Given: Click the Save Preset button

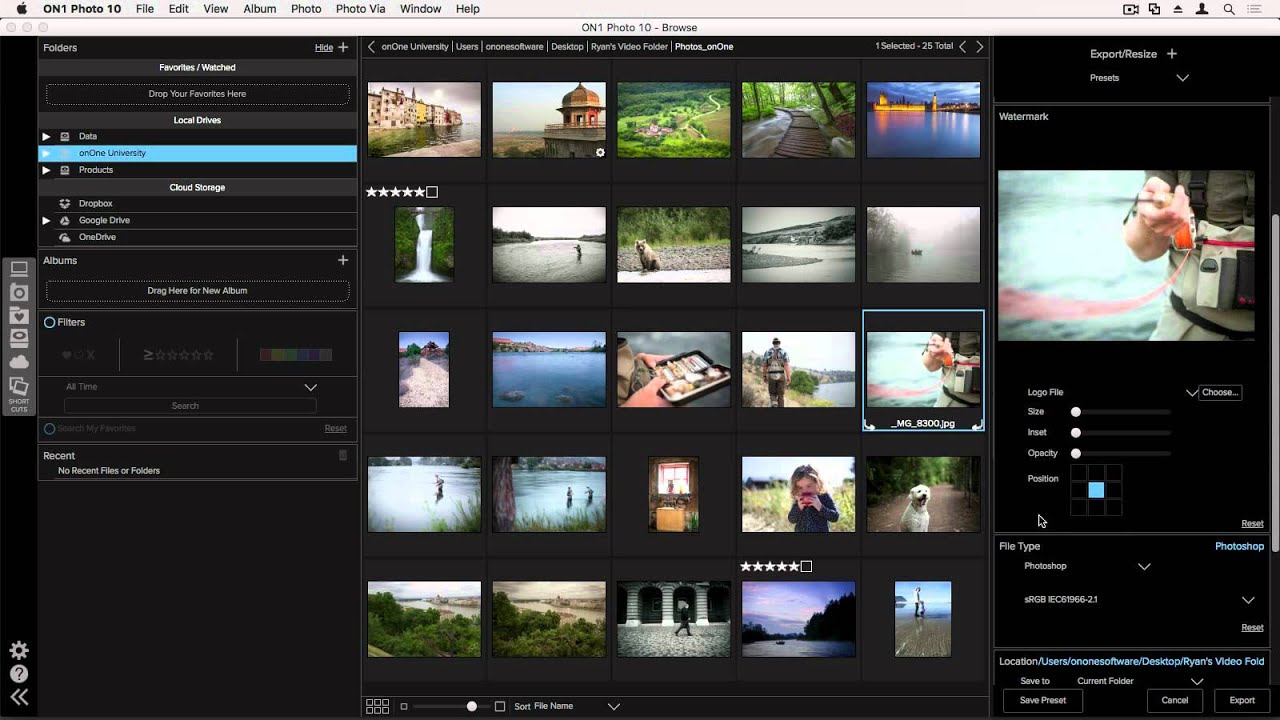Looking at the screenshot, I should pyautogui.click(x=1043, y=700).
